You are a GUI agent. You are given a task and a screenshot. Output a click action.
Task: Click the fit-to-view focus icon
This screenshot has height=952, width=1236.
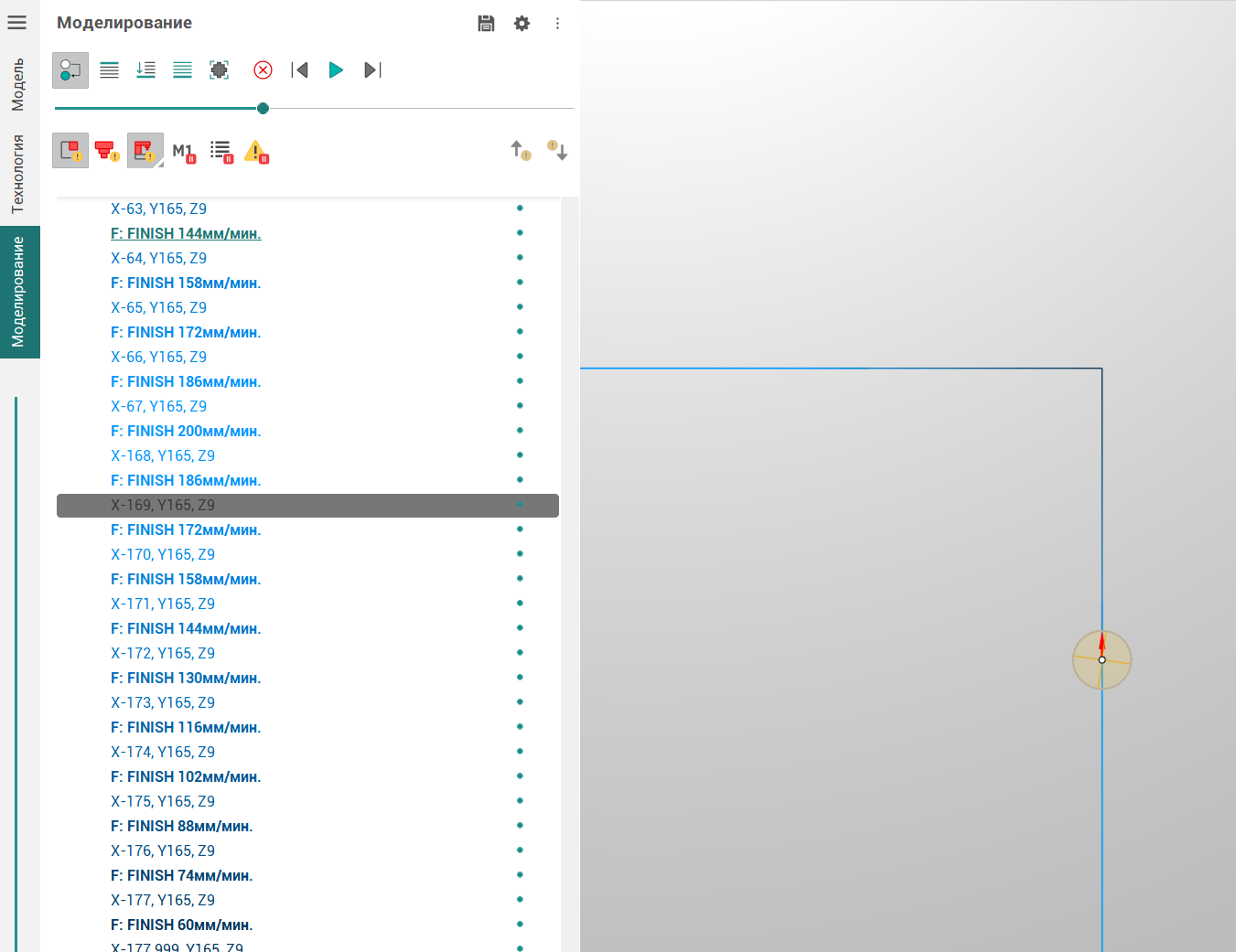[x=220, y=70]
